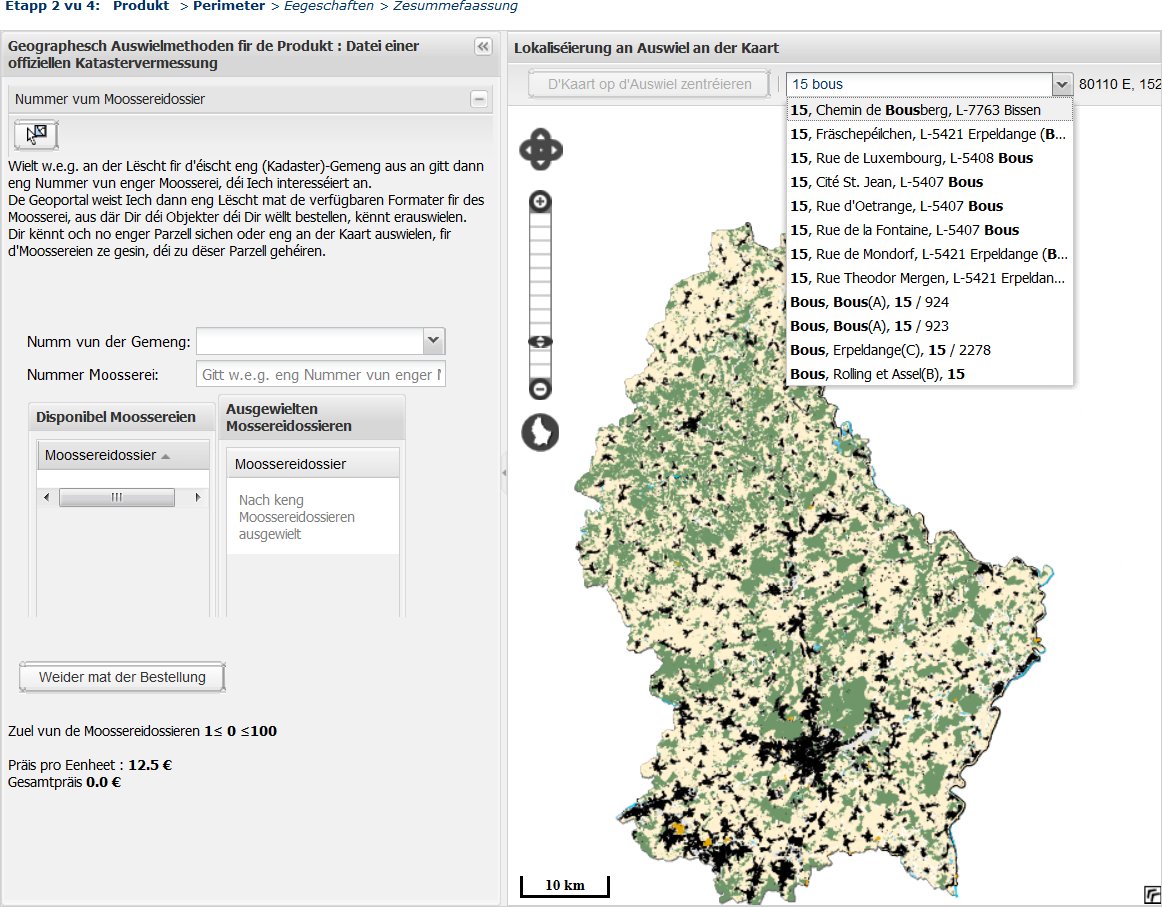
Task: Click Weider mat der Bestellung button
Action: coord(122,677)
